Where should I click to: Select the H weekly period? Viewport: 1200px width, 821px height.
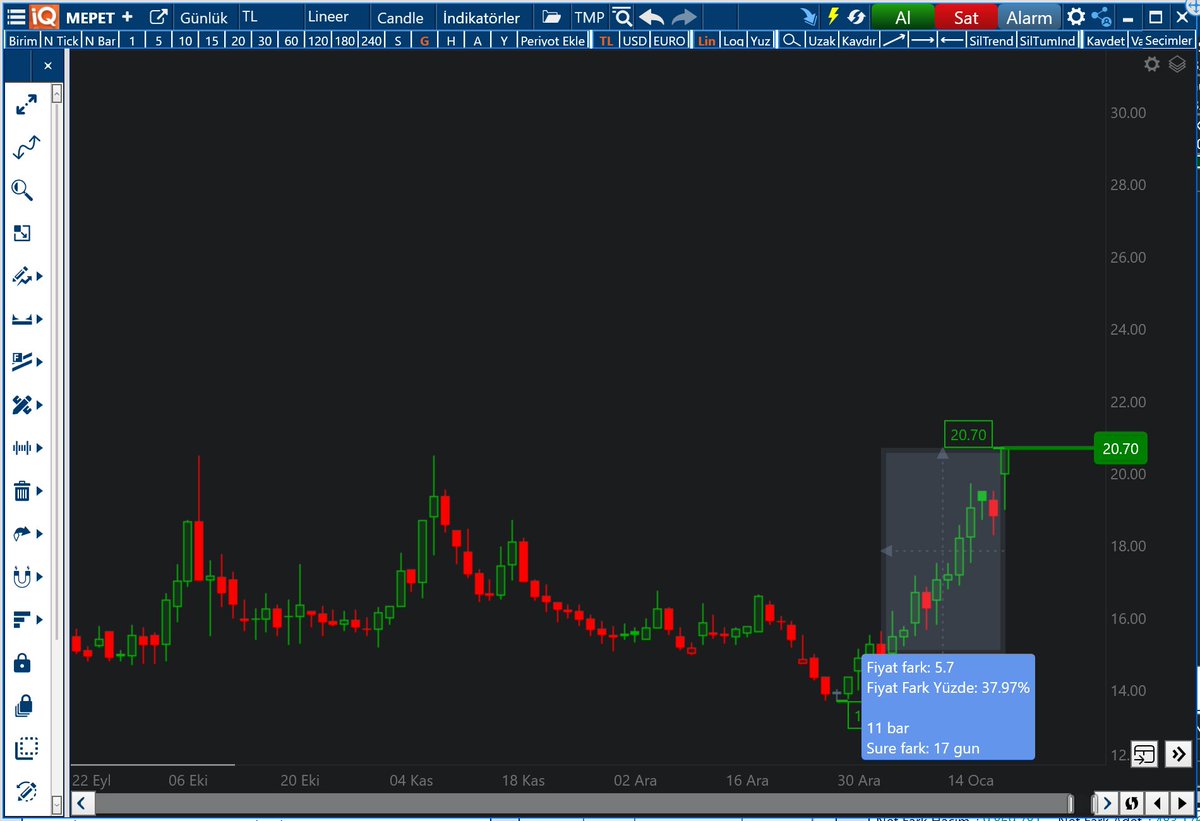click(451, 41)
